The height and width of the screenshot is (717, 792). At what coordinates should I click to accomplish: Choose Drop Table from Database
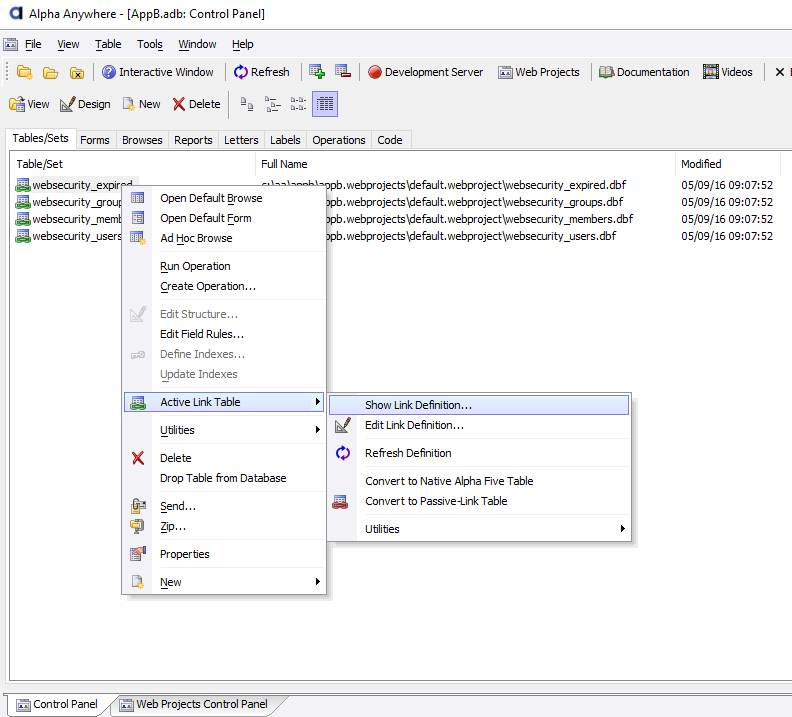(224, 478)
